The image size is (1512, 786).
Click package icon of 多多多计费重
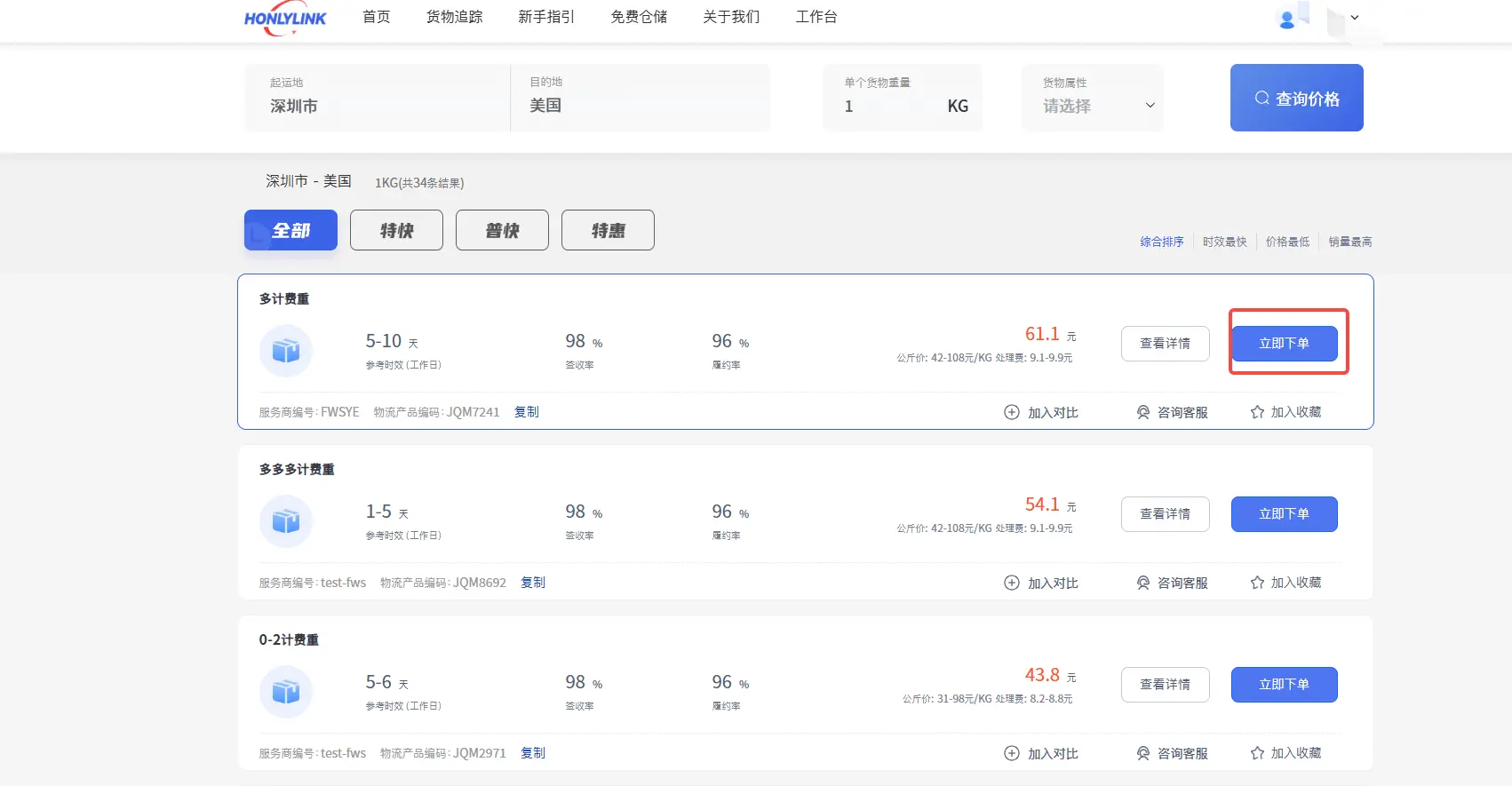coord(285,521)
